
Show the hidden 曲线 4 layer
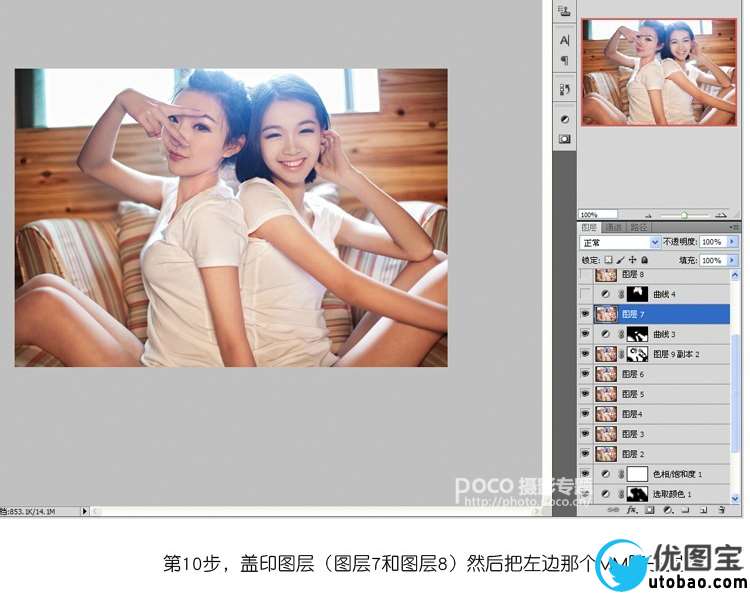(x=585, y=294)
